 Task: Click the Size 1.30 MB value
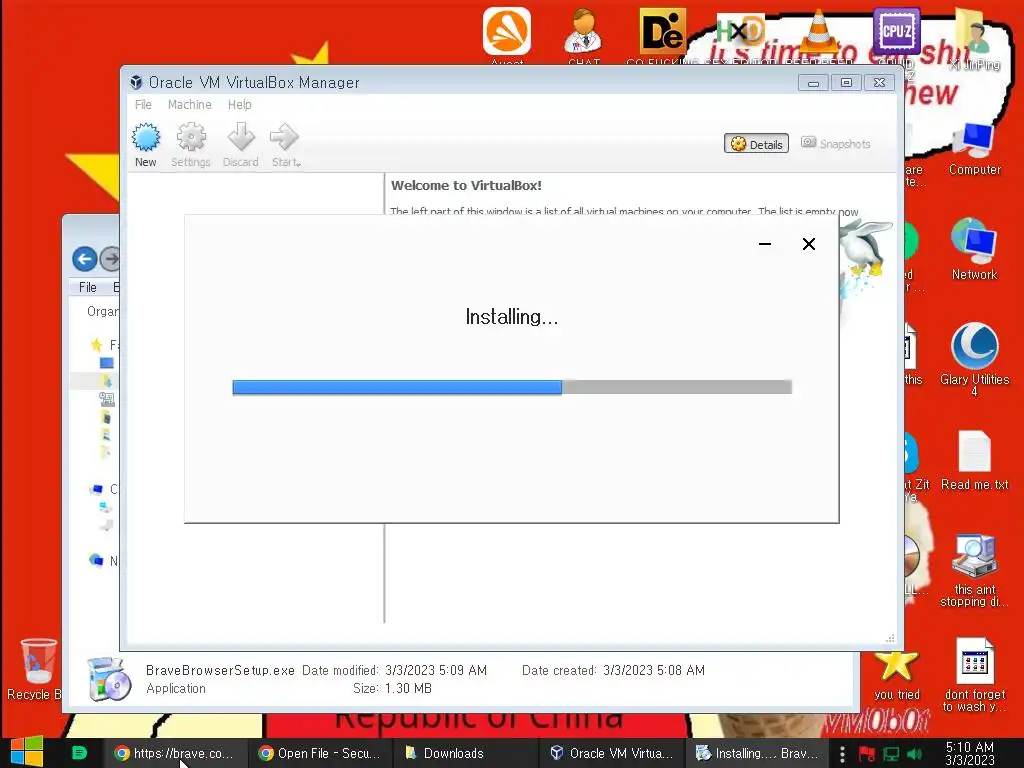(408, 688)
